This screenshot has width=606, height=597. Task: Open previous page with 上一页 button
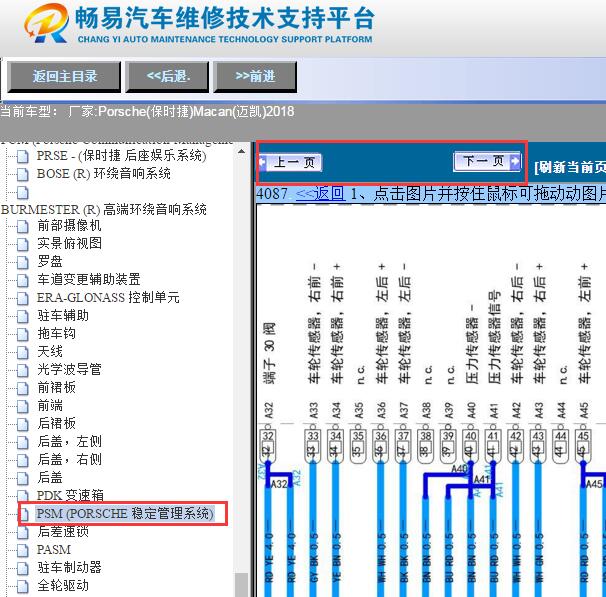(291, 162)
